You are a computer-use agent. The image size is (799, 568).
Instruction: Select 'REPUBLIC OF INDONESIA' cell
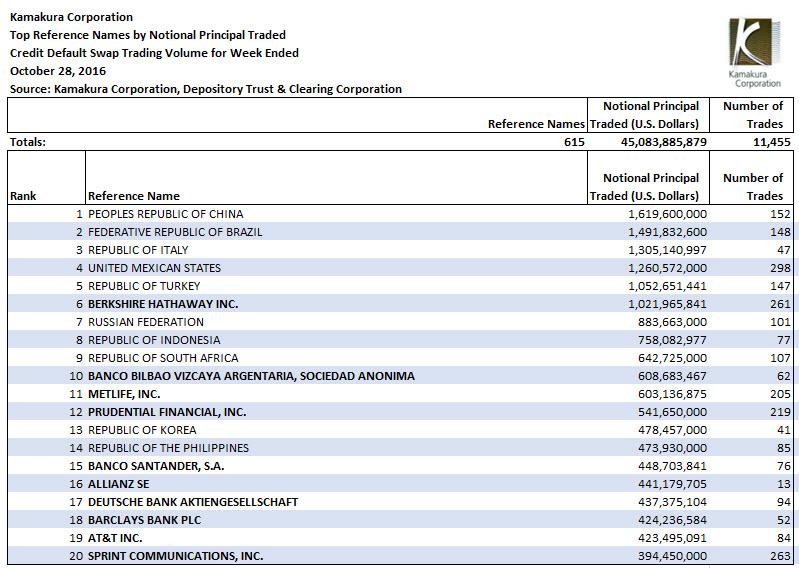click(154, 340)
